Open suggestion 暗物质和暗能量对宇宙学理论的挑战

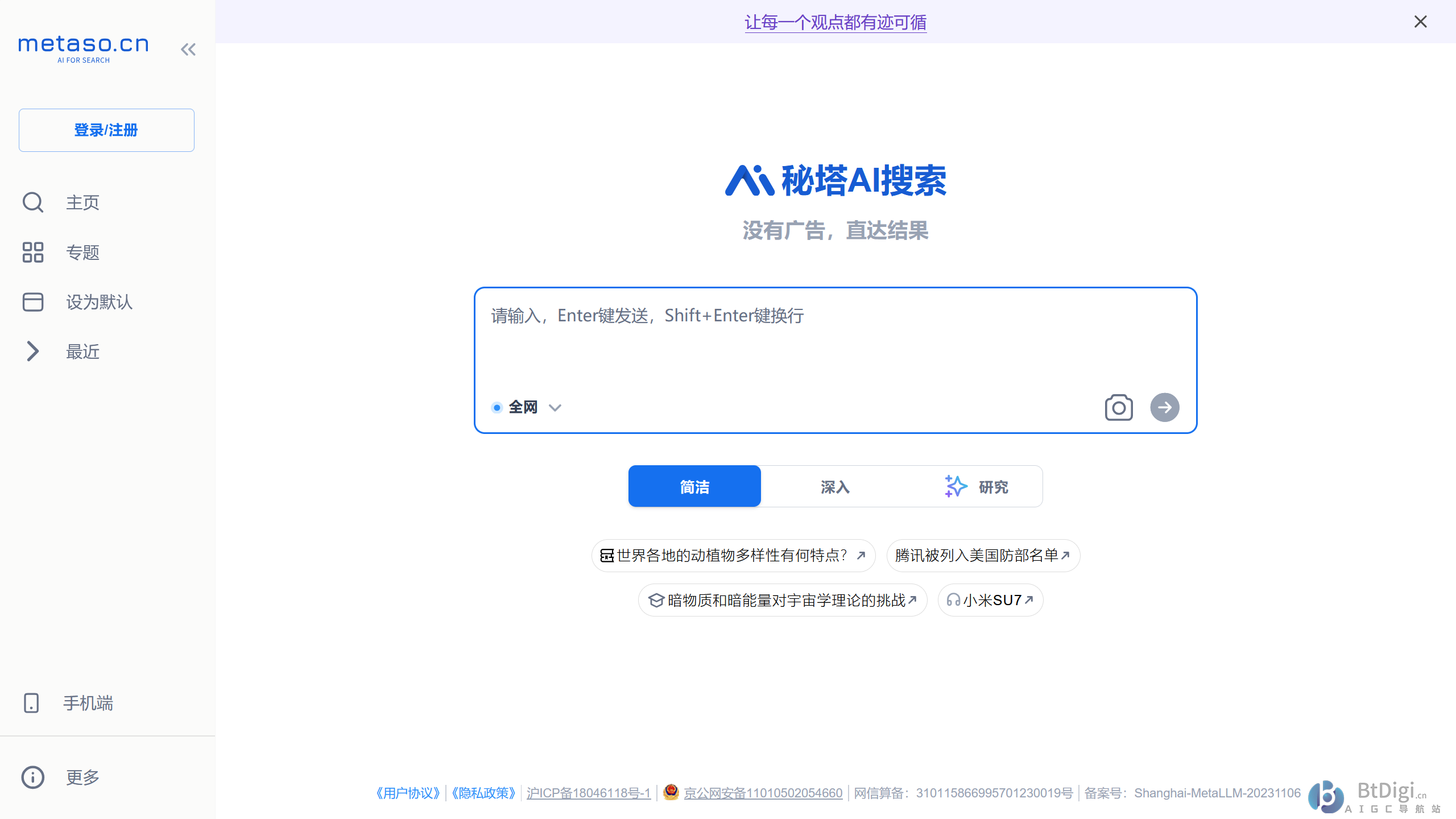coord(783,600)
